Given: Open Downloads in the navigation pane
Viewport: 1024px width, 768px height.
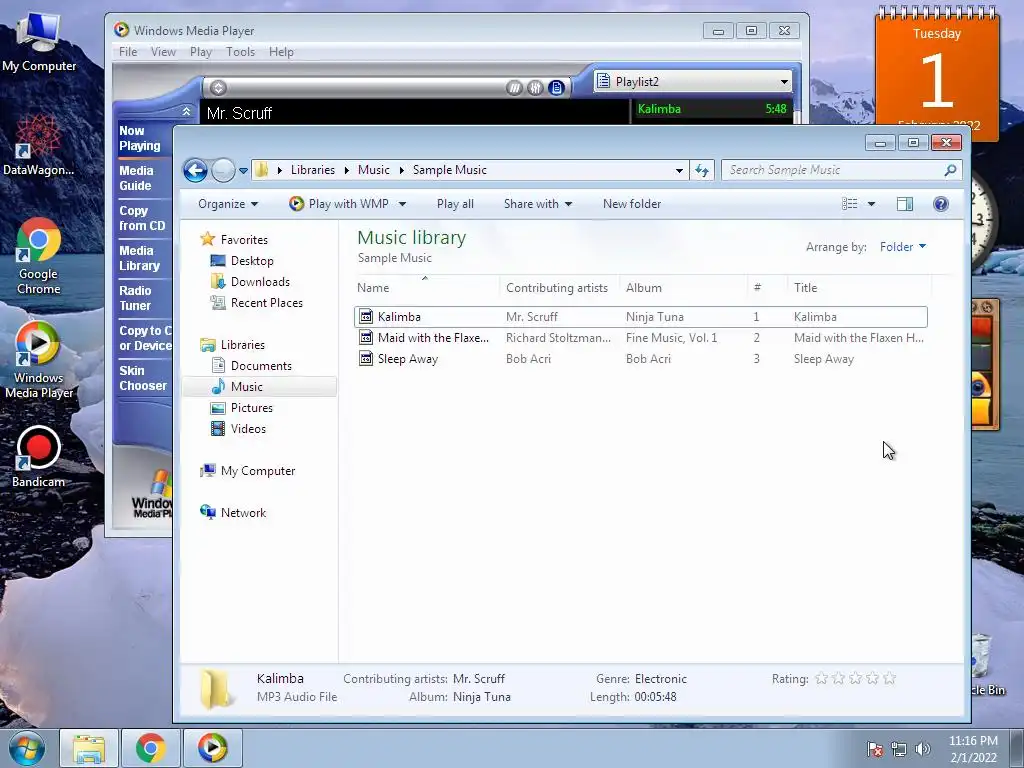Looking at the screenshot, I should point(250,281).
